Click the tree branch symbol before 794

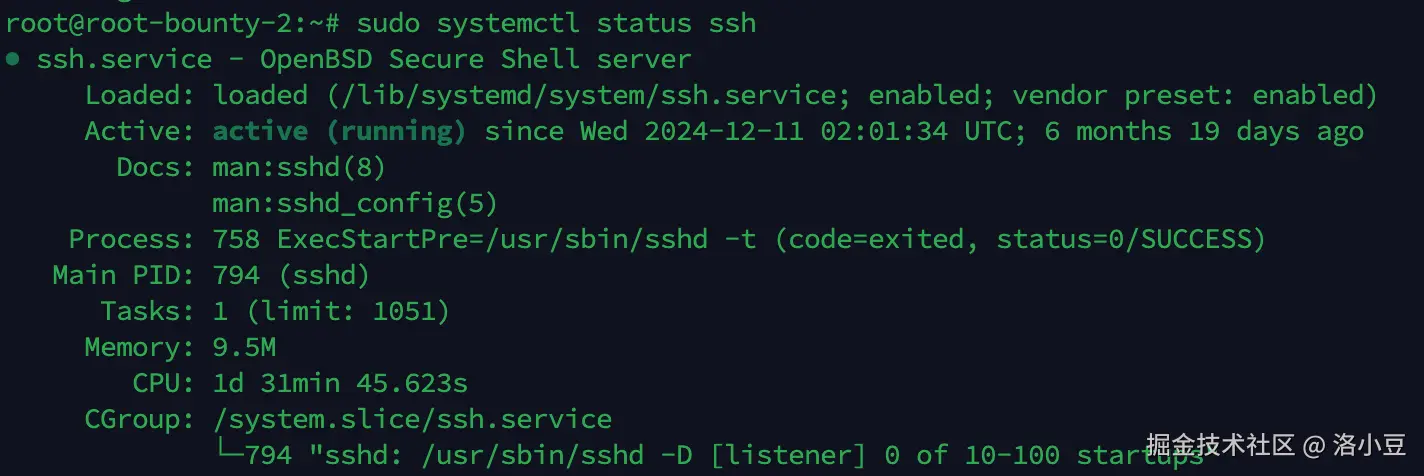(x=229, y=454)
